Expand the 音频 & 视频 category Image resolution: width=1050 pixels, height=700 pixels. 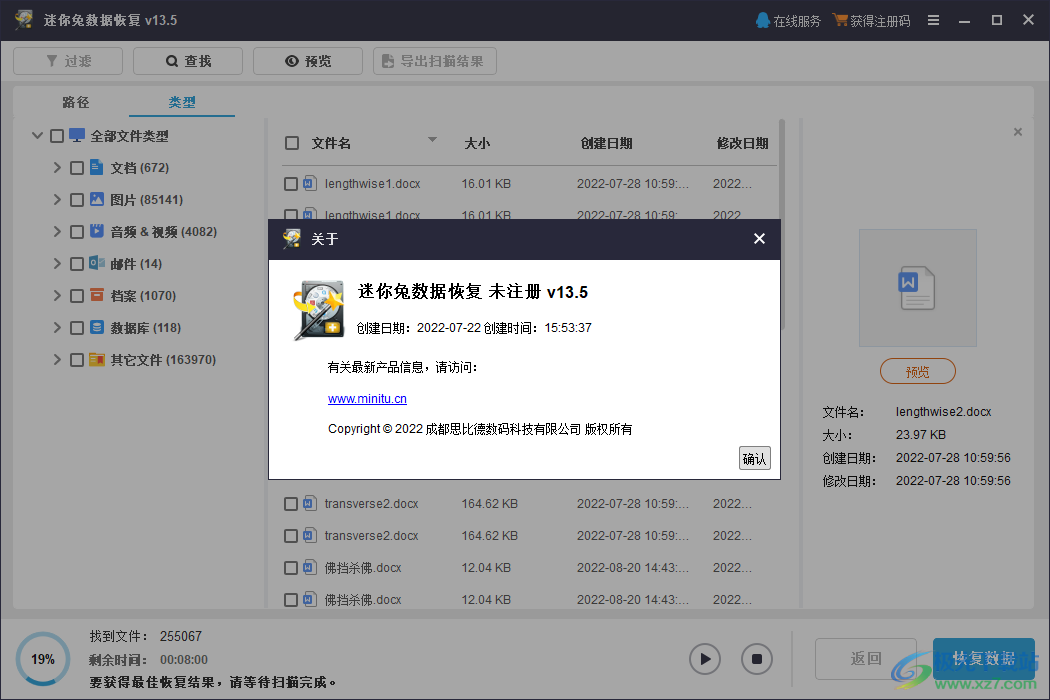pos(57,231)
